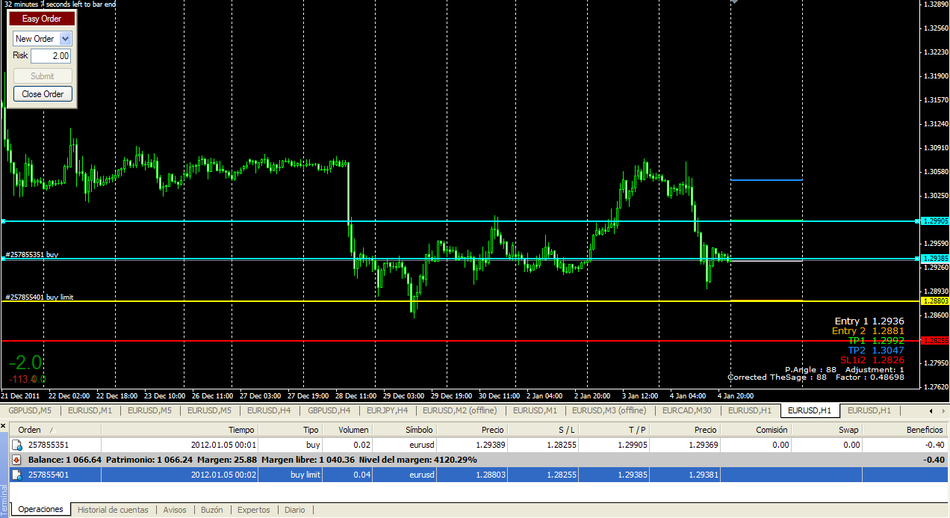Sort orders by the Tiempo column header

241,429
